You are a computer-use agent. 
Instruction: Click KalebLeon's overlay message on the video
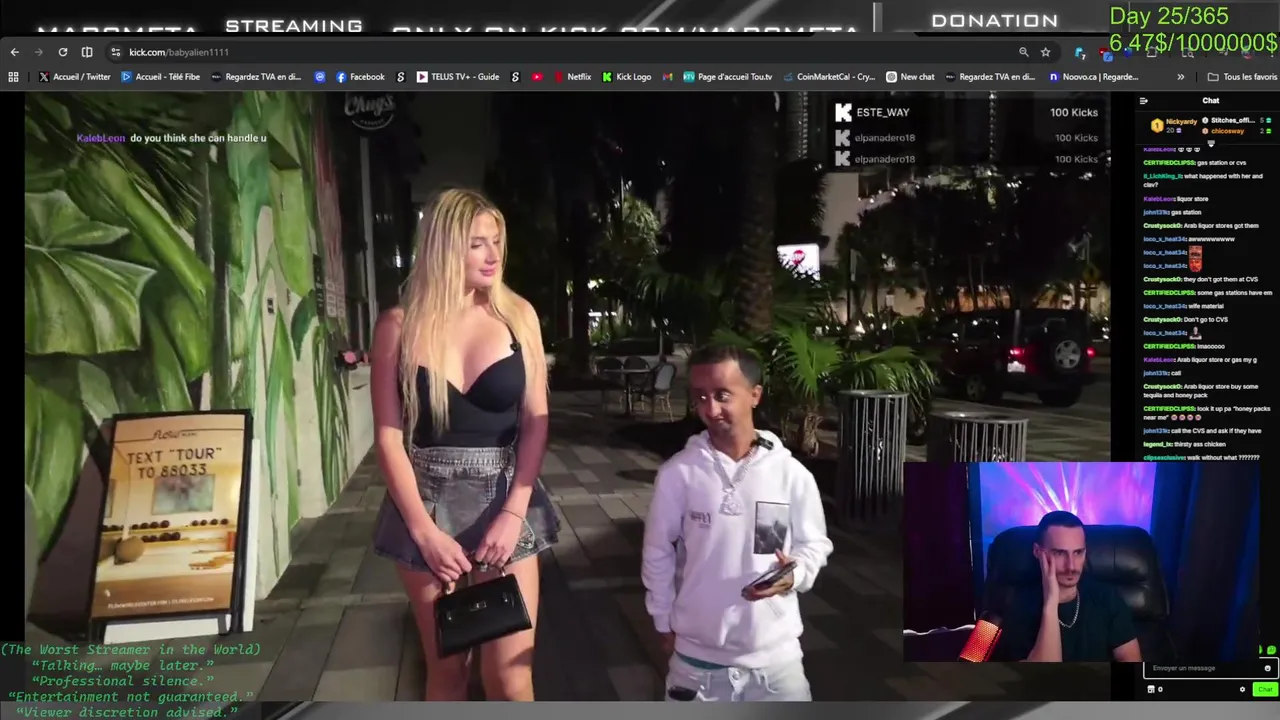(x=172, y=138)
